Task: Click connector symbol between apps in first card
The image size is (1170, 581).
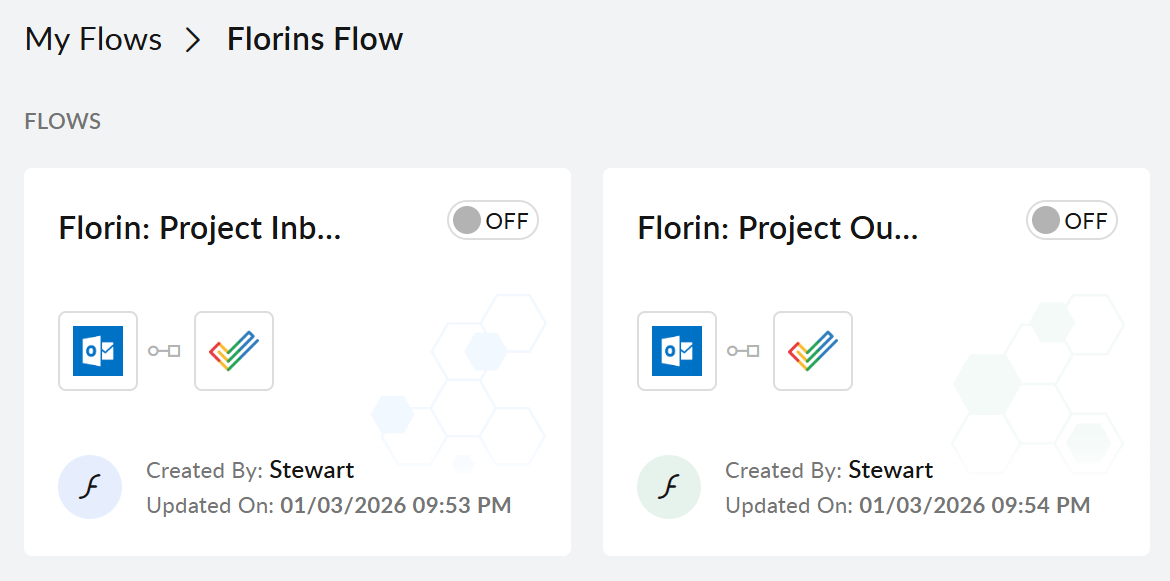Action: 165,351
